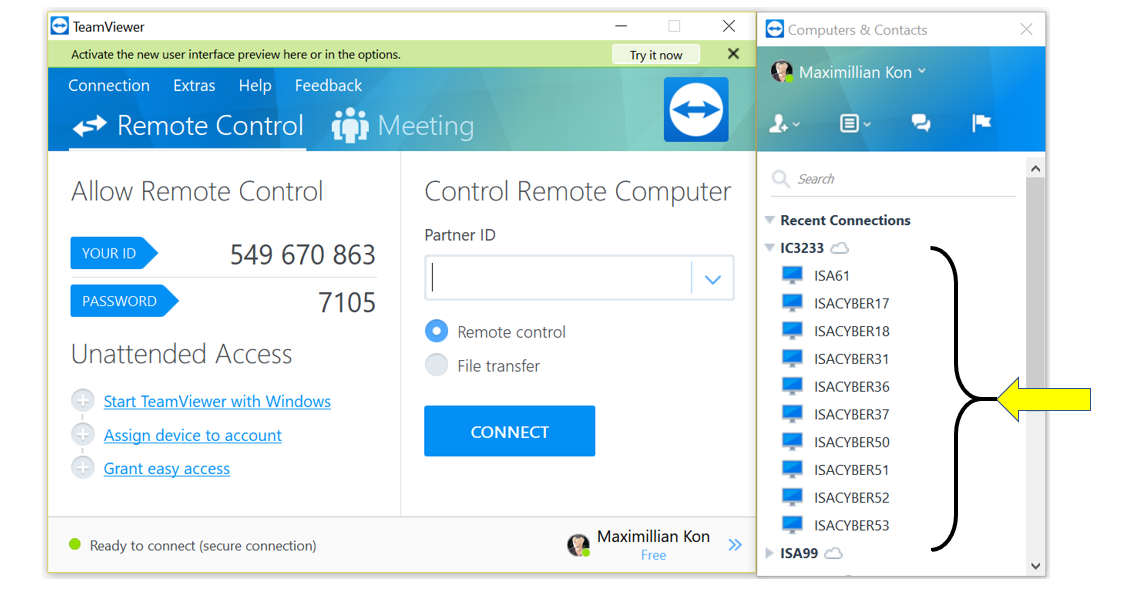Select the ISACYBER36 computer icon

coord(792,387)
